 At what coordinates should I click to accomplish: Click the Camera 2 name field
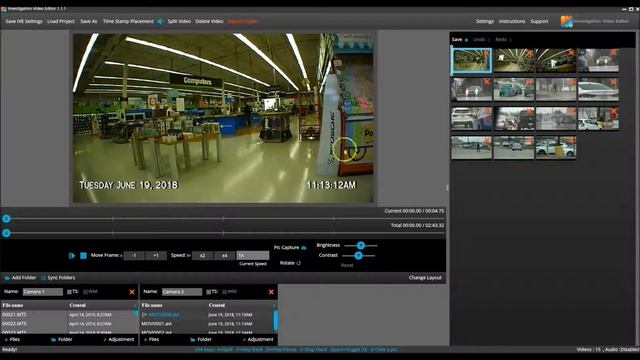pos(182,292)
